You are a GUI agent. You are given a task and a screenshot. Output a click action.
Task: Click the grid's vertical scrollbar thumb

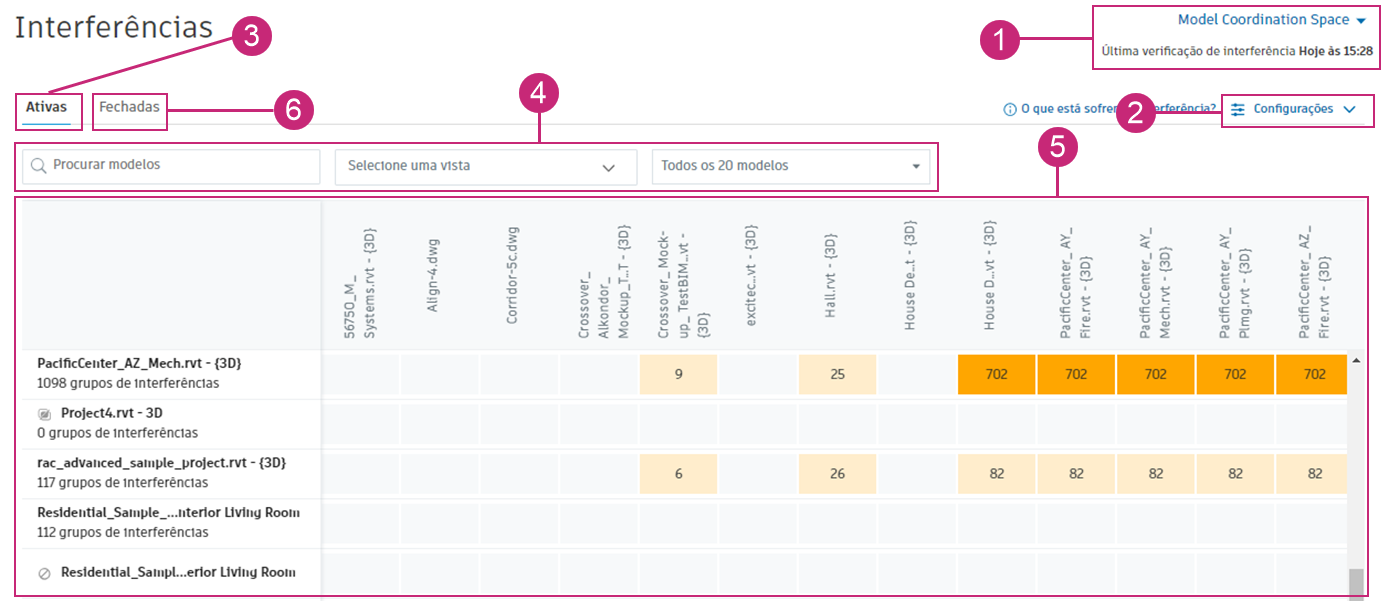click(x=1356, y=582)
